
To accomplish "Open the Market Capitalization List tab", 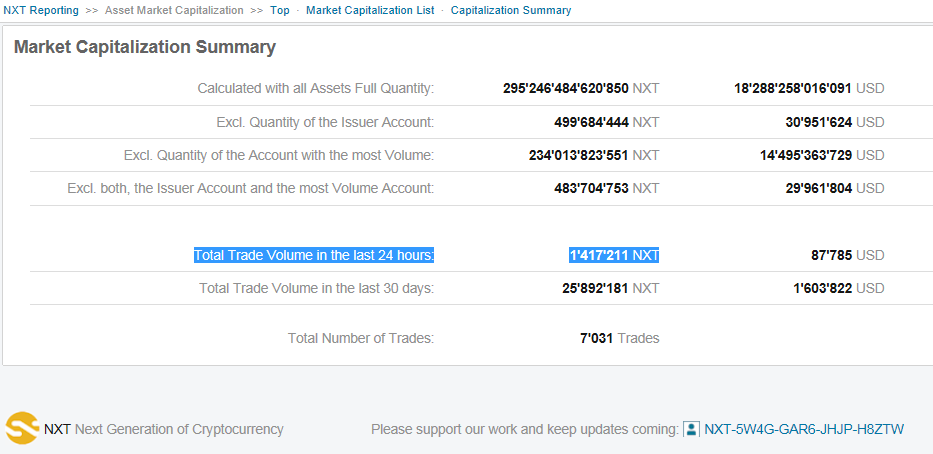I will pos(370,10).
